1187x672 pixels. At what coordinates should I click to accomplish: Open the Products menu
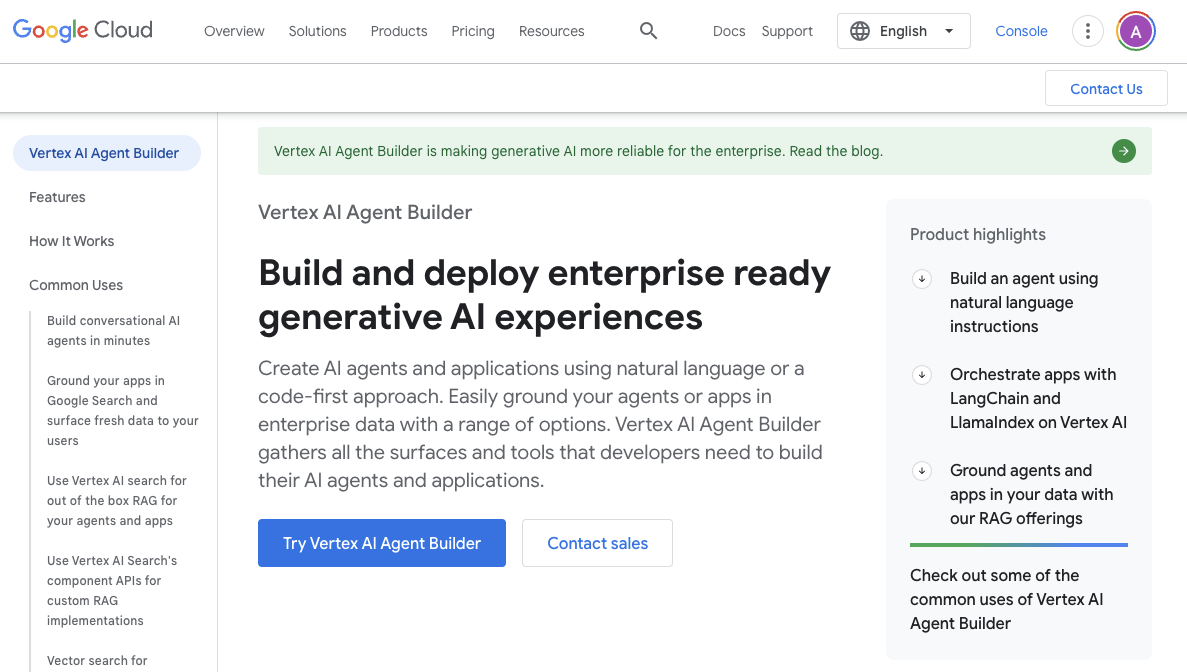(399, 31)
